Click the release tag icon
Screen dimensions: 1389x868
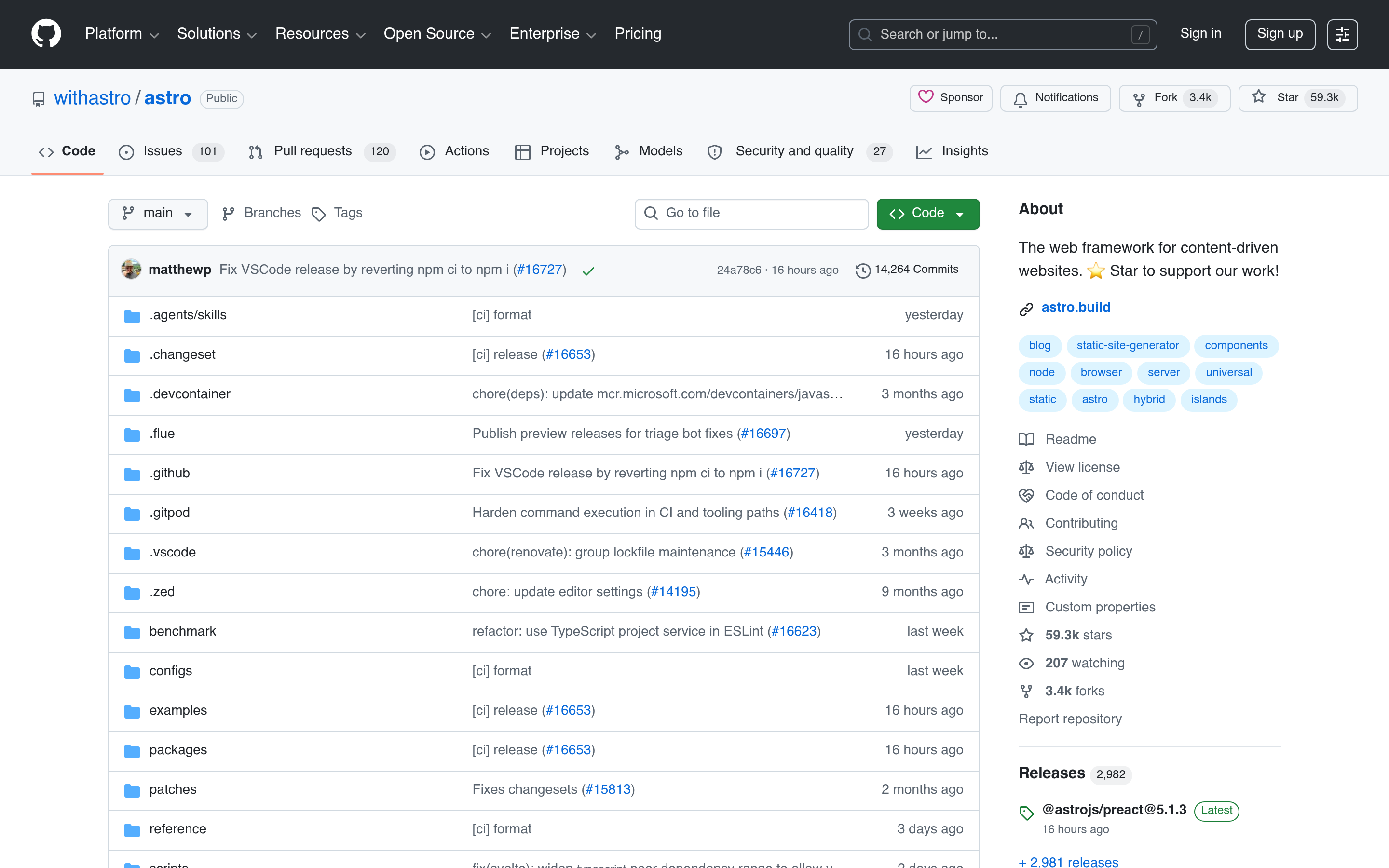1026,813
